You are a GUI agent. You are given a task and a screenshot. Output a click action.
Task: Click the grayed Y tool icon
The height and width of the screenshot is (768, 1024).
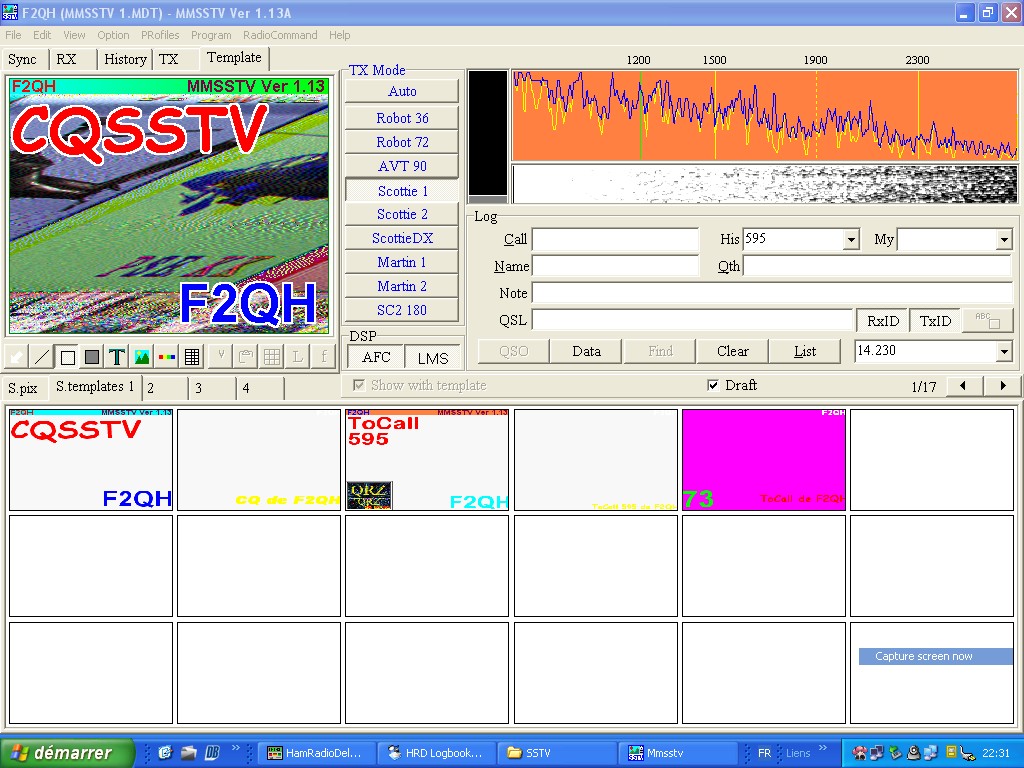(221, 357)
